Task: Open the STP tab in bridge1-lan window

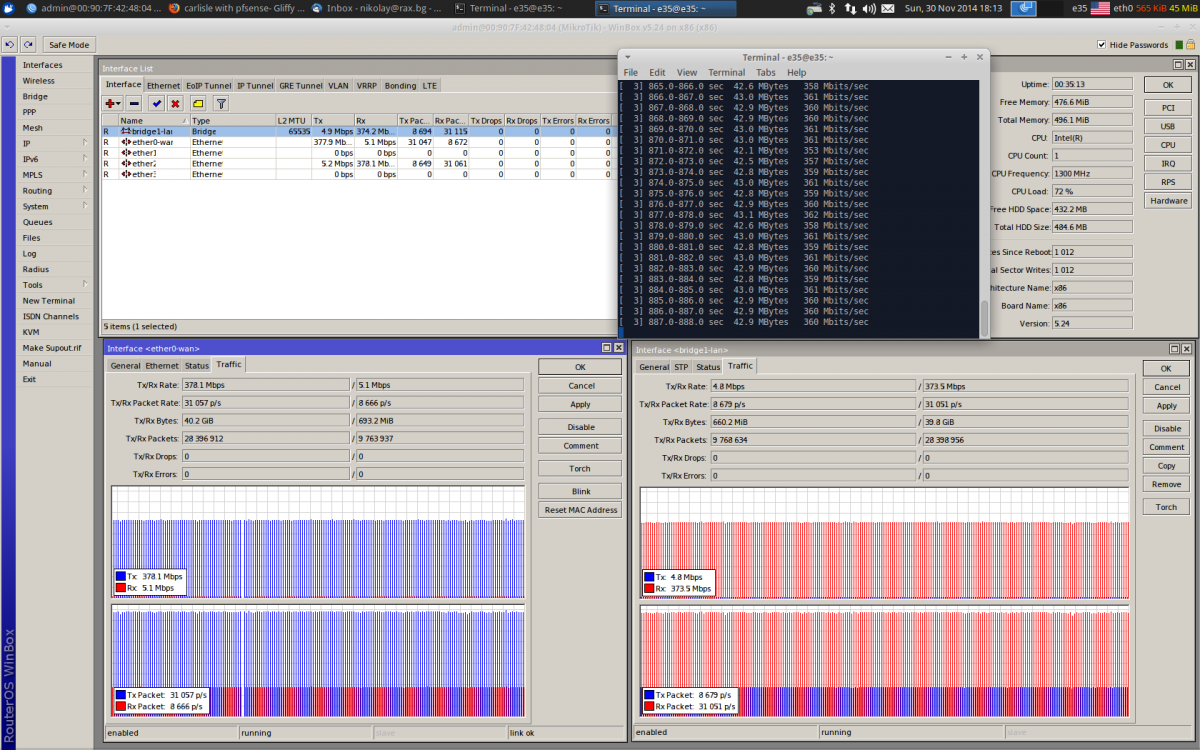Action: coord(680,367)
